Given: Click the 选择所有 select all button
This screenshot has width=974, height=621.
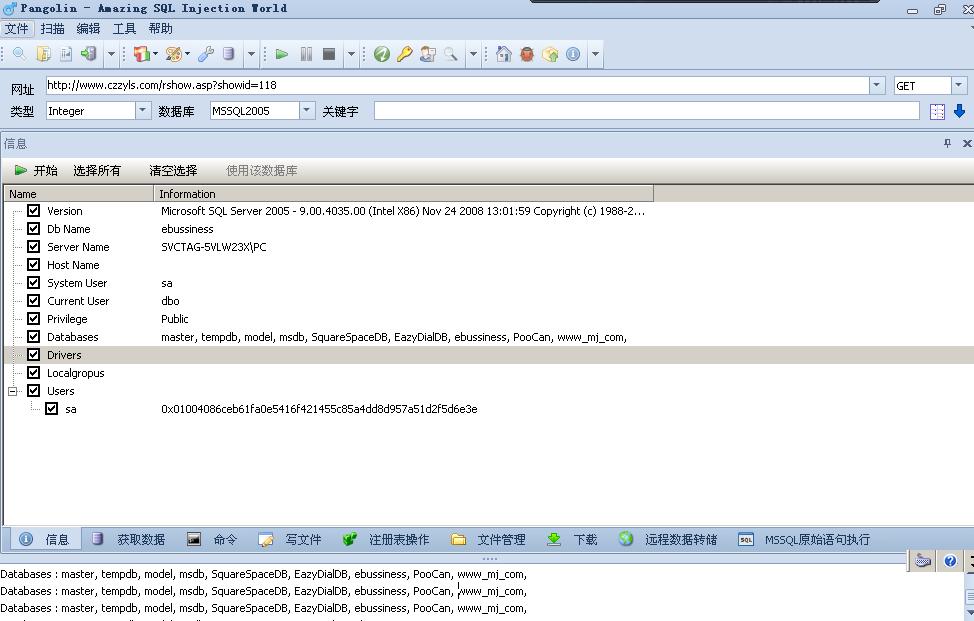Looking at the screenshot, I should coord(97,170).
